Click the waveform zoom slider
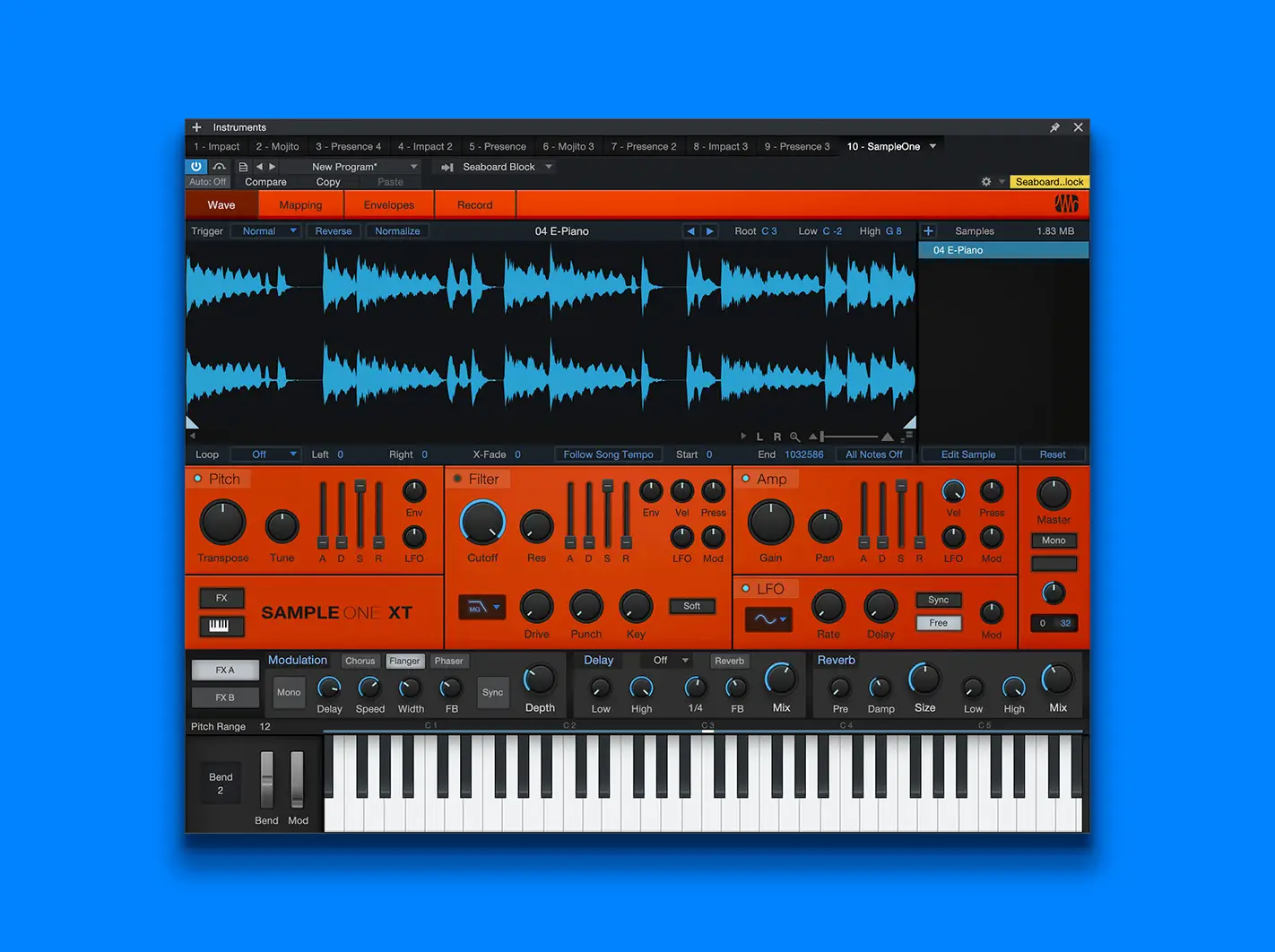 pos(851,437)
